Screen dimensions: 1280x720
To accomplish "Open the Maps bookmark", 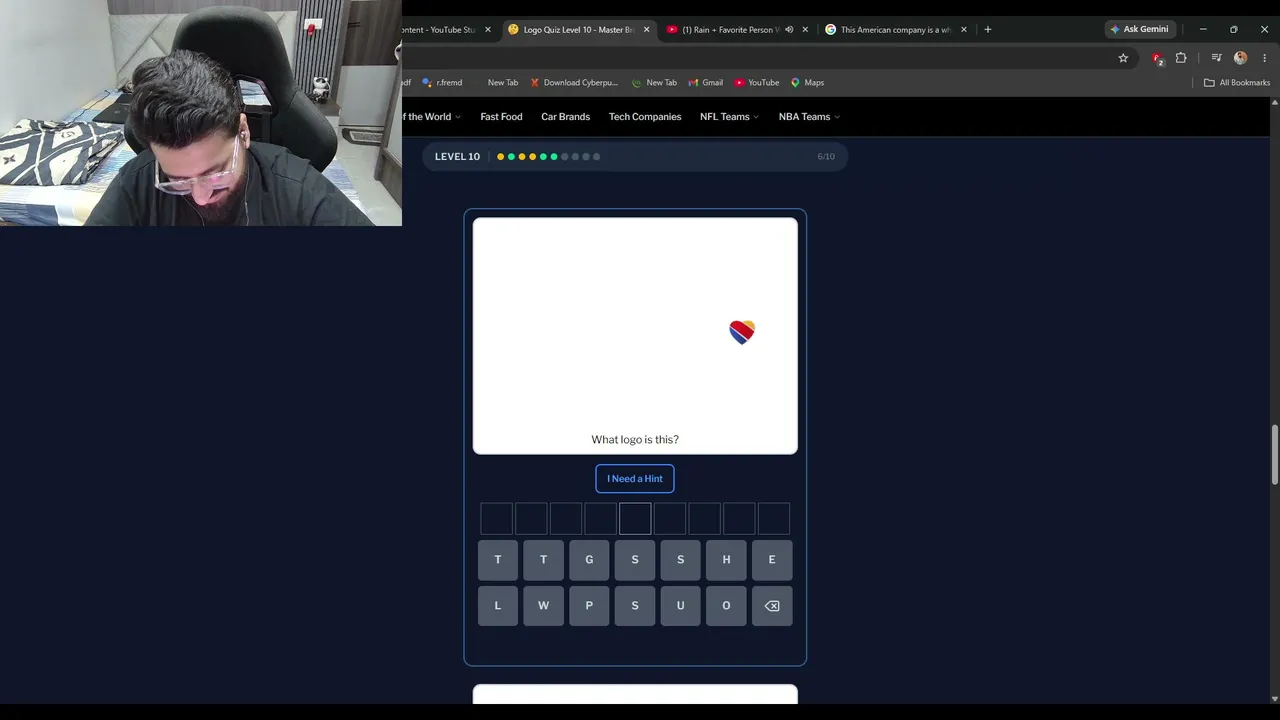I will click(807, 83).
